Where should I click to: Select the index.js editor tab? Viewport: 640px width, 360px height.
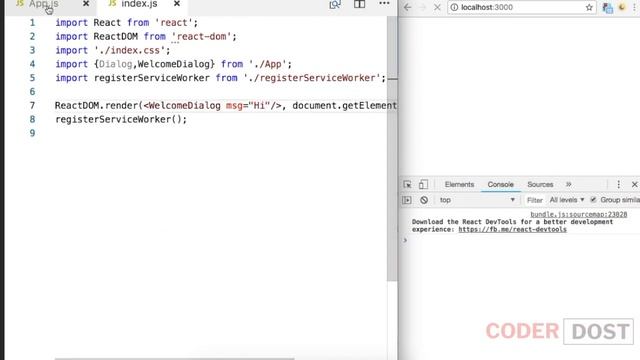click(x=139, y=4)
